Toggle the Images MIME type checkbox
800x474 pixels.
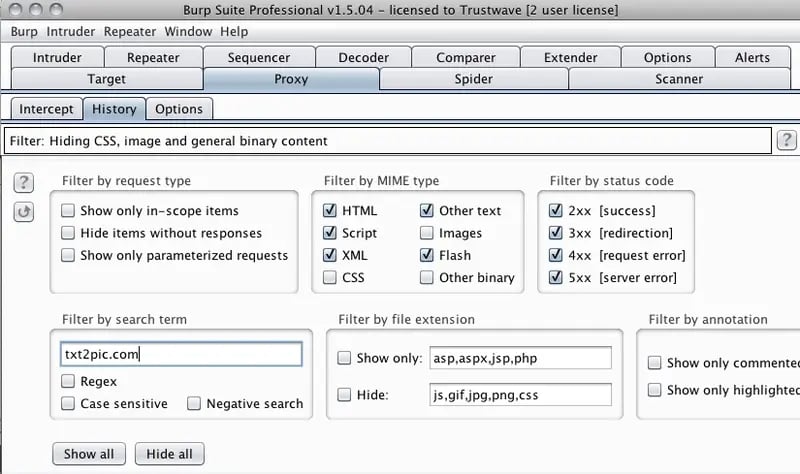[427, 233]
